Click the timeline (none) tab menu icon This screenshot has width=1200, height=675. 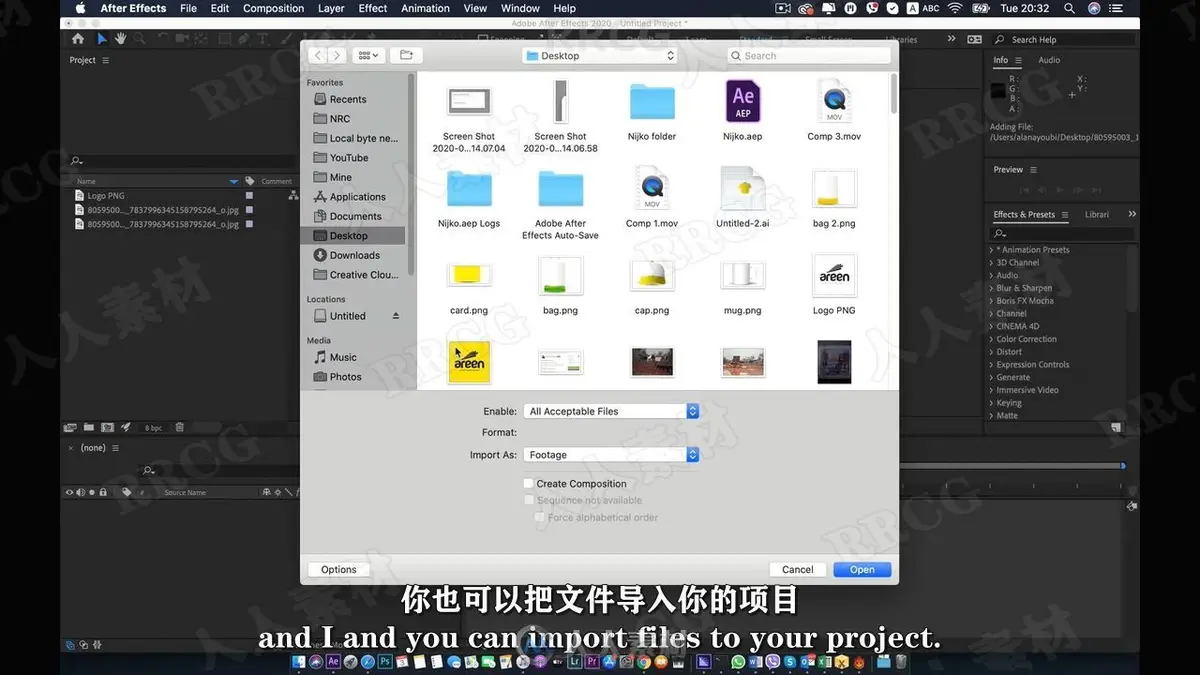114,448
